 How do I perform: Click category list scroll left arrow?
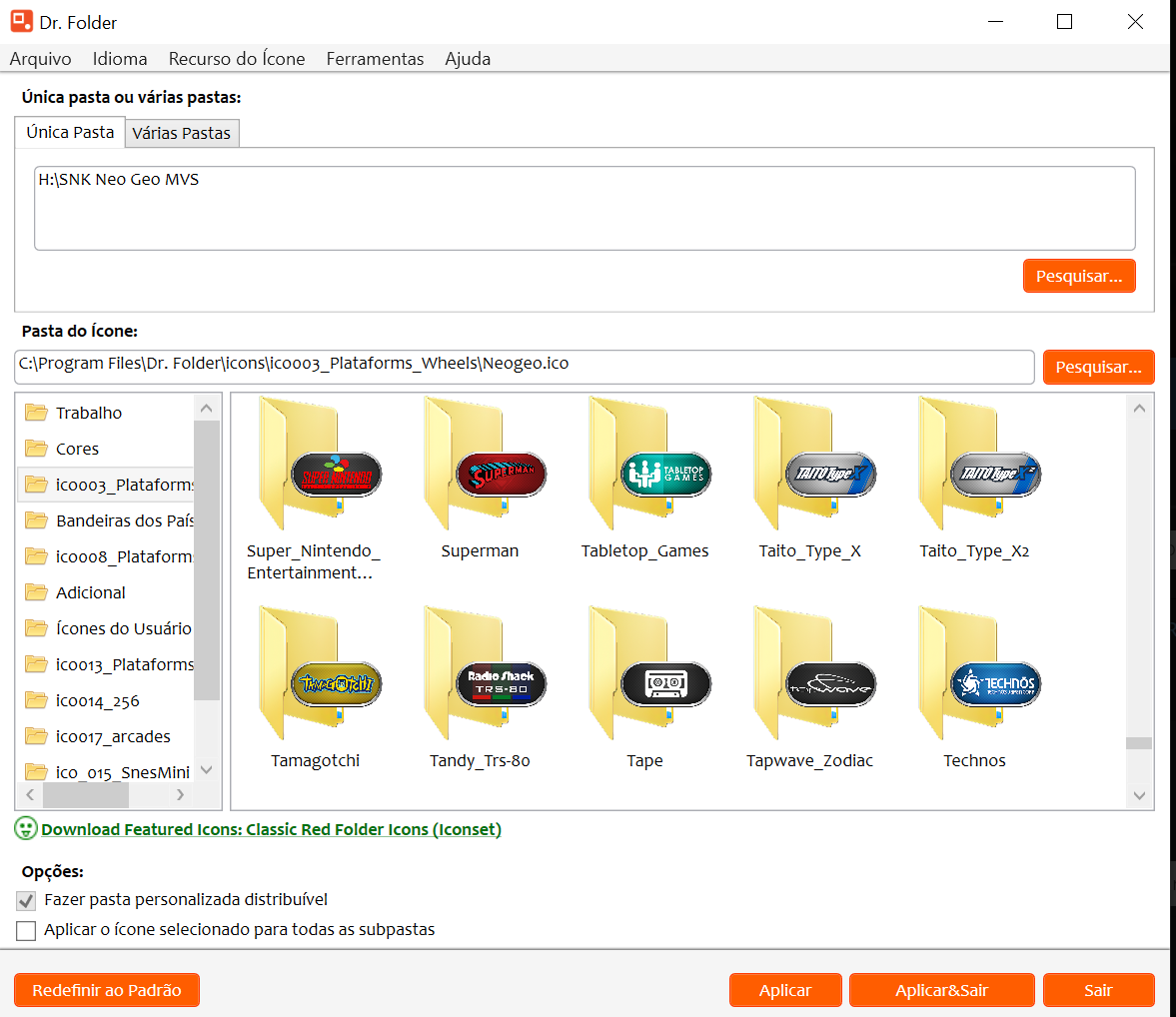[x=30, y=795]
